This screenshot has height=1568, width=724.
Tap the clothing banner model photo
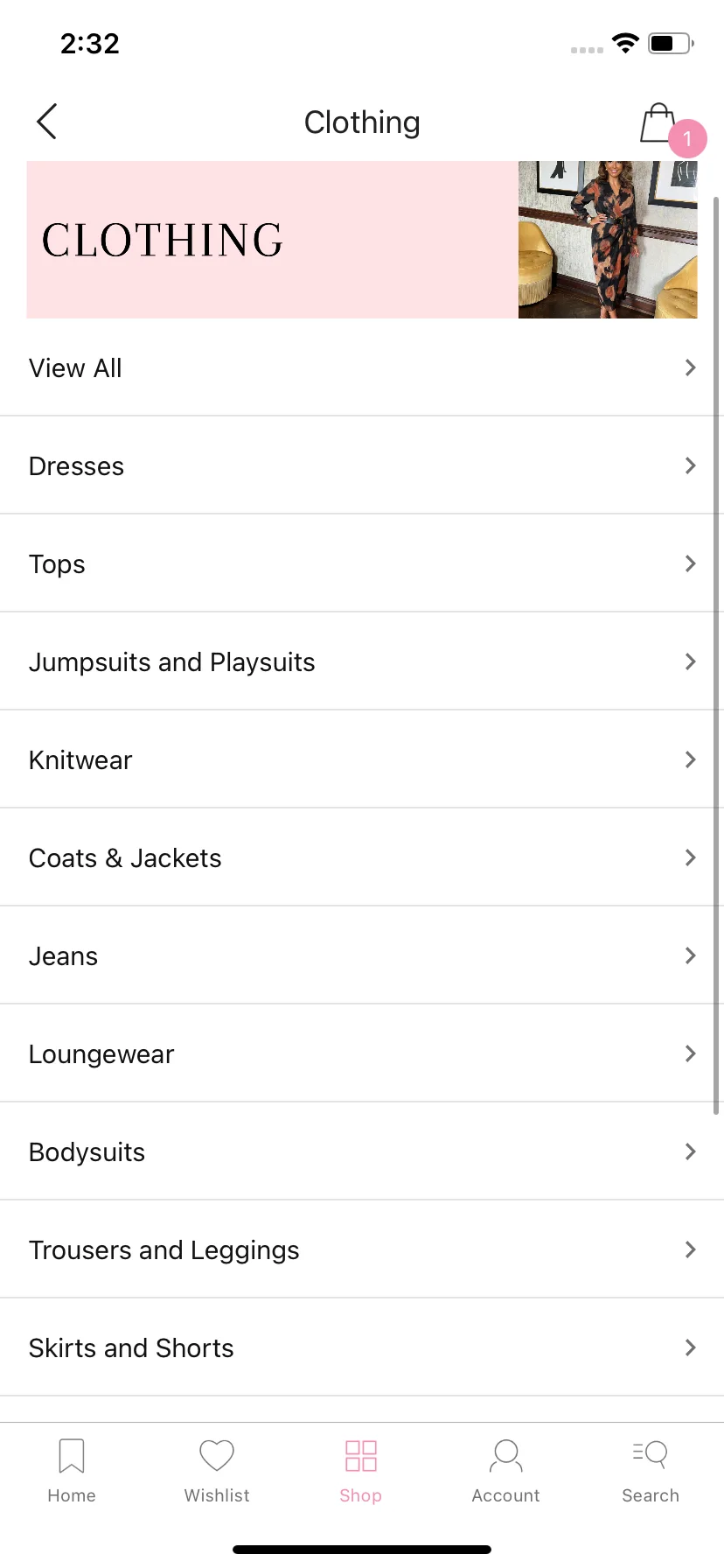coord(608,240)
